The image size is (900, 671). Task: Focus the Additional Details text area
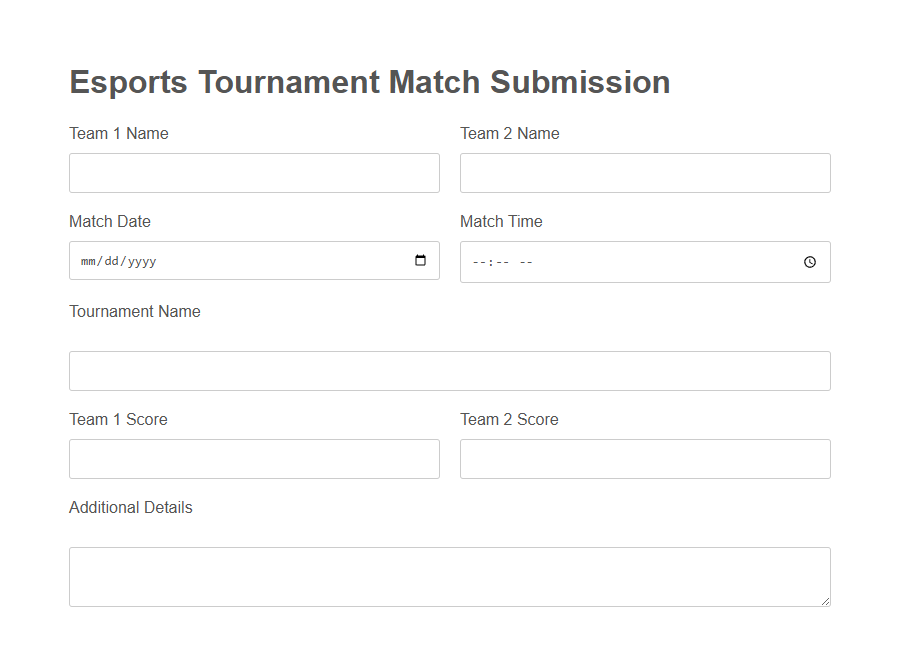pyautogui.click(x=449, y=576)
